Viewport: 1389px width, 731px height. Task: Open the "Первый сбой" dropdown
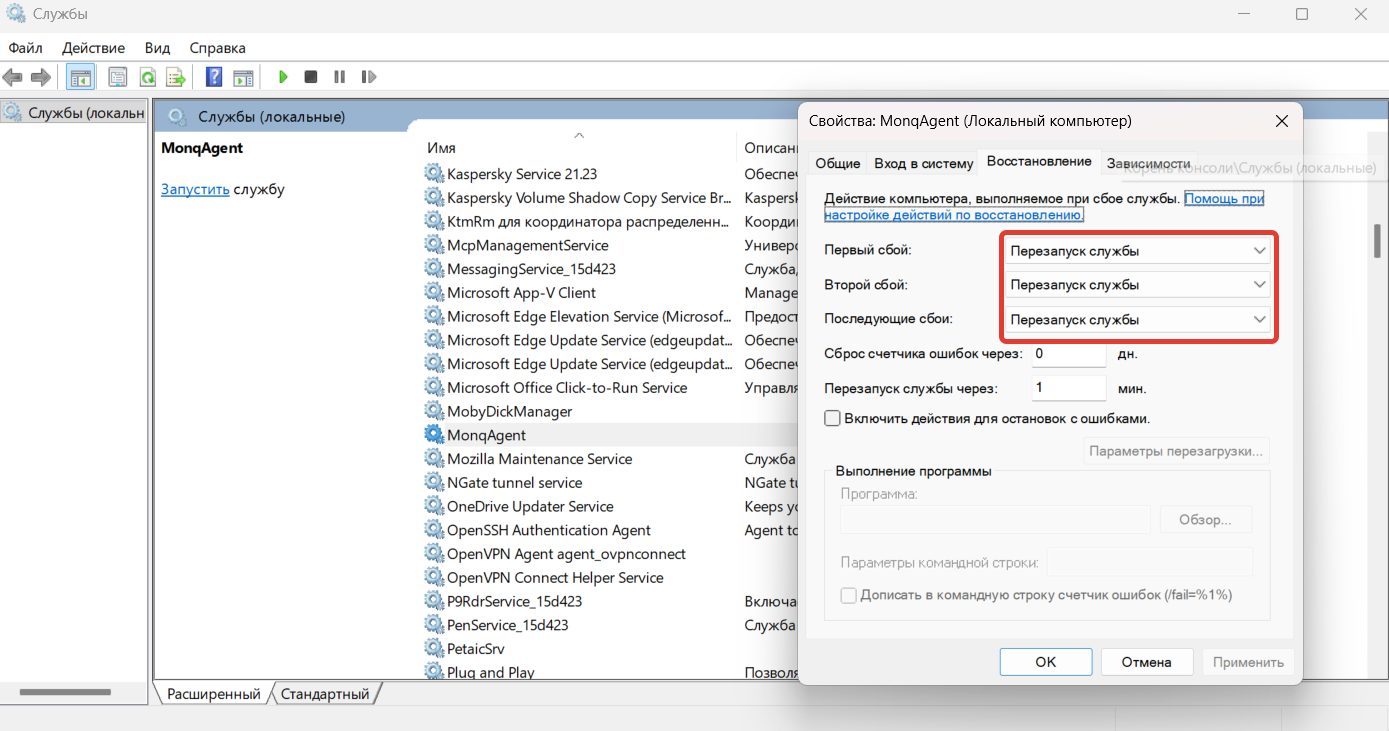pos(1137,251)
